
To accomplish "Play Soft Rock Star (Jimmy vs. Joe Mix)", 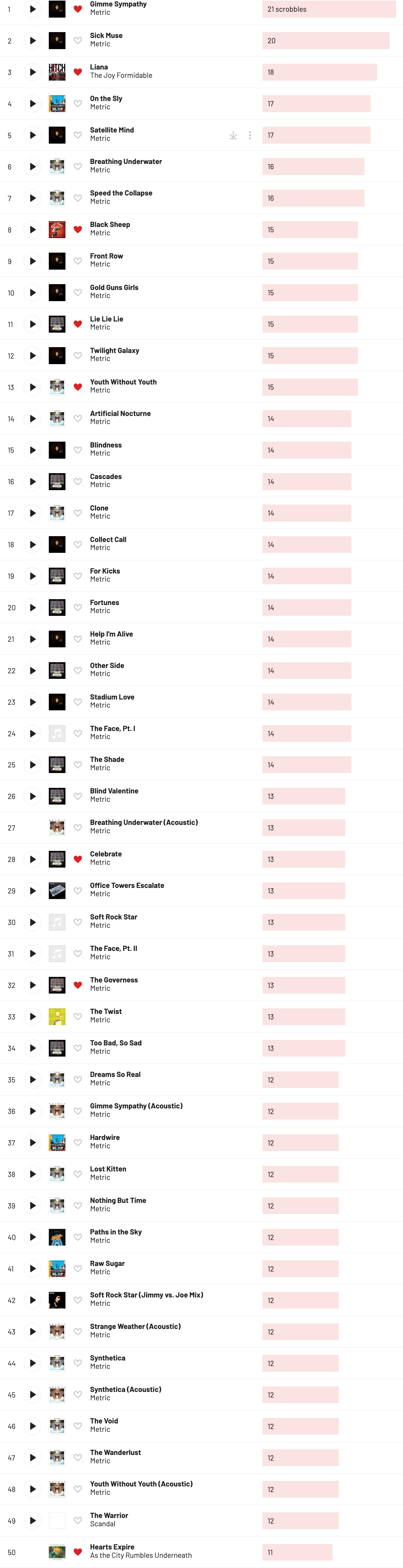I will tap(32, 1300).
